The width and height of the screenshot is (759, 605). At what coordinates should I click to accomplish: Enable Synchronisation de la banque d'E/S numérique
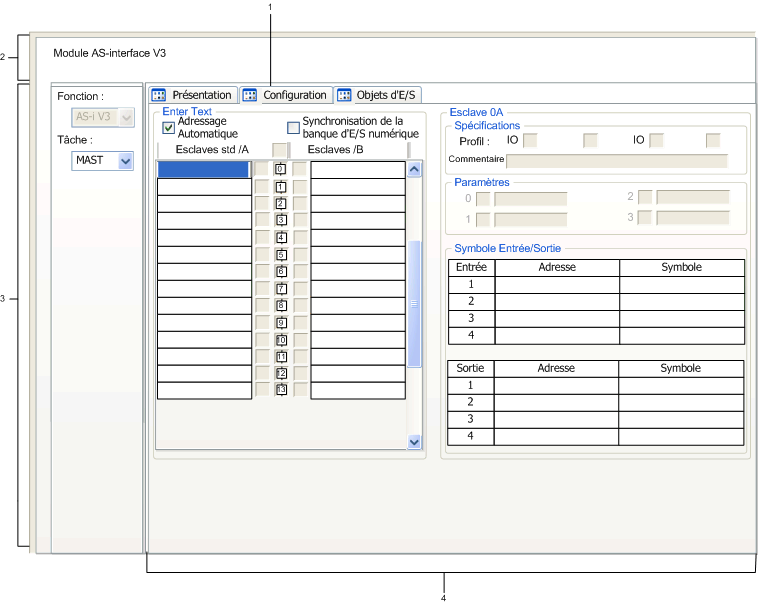tap(293, 128)
